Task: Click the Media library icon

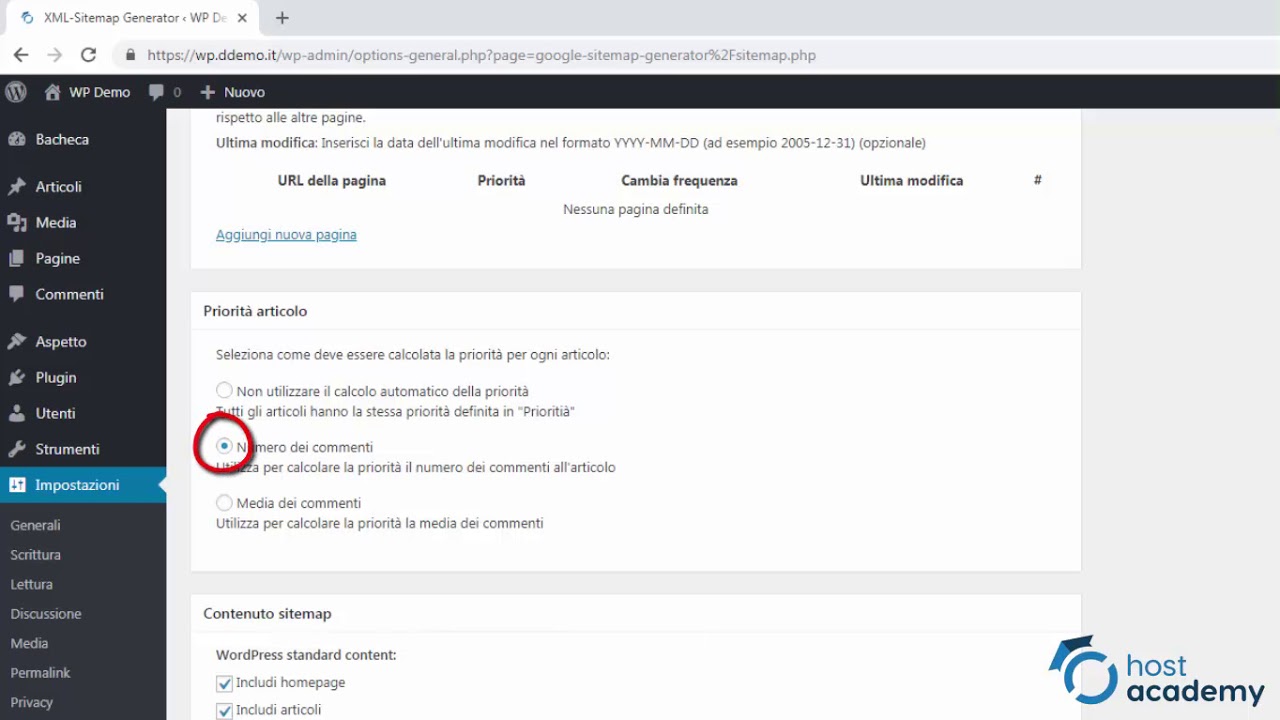Action: pyautogui.click(x=16, y=223)
